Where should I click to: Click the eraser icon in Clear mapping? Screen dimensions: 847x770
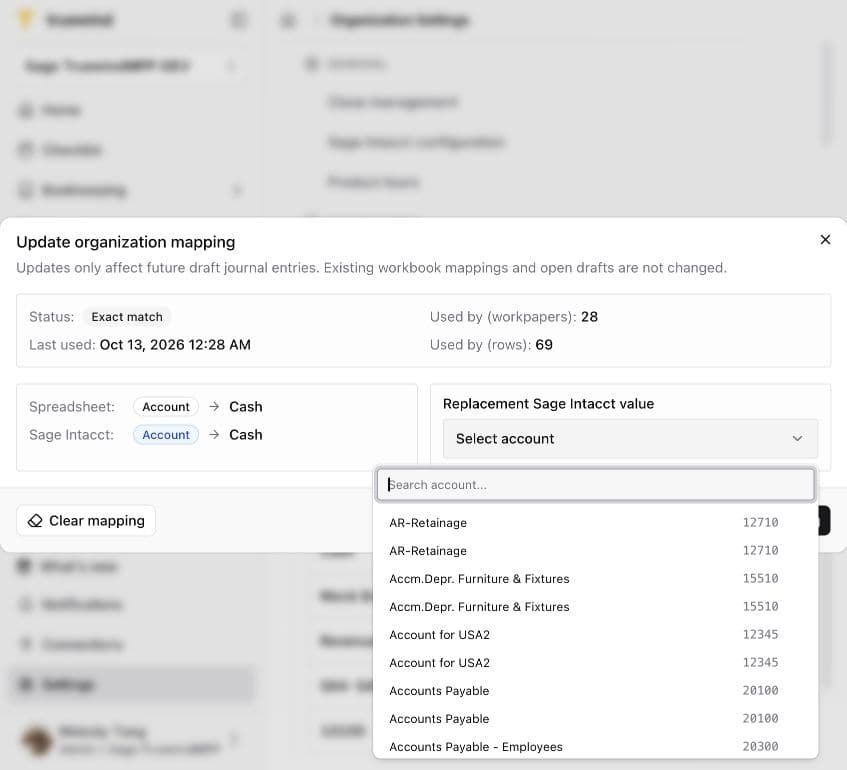(35, 520)
